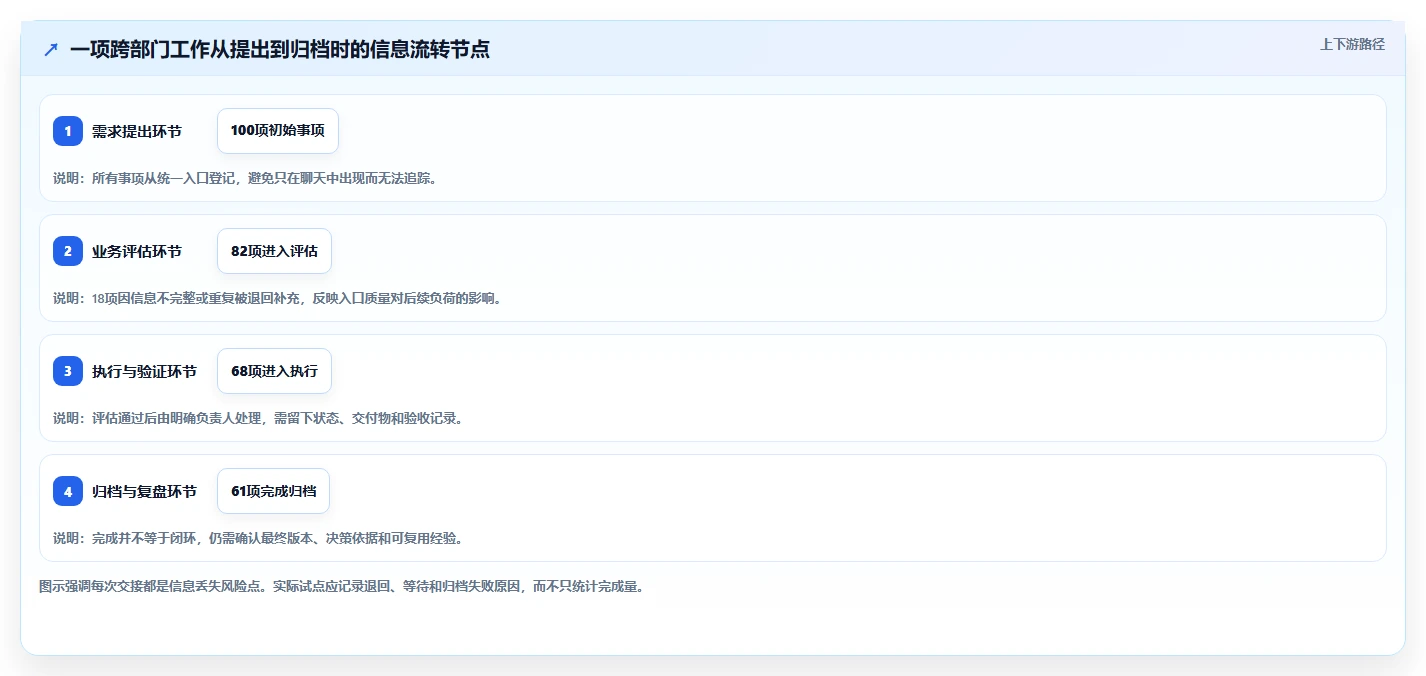1426x676 pixels.
Task: Click the note about 18项因信息不完整
Action: (x=277, y=298)
